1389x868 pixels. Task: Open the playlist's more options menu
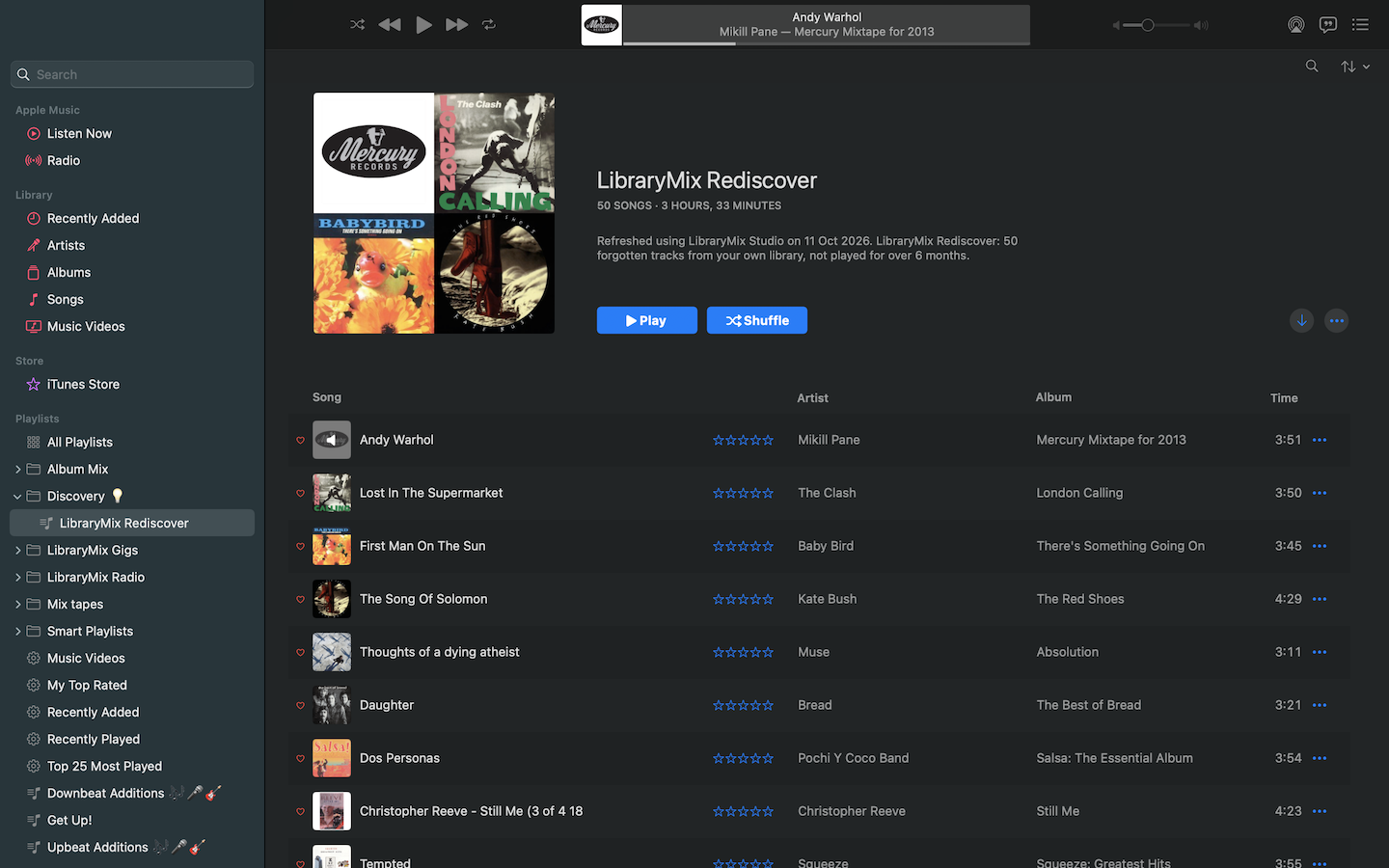click(1336, 320)
